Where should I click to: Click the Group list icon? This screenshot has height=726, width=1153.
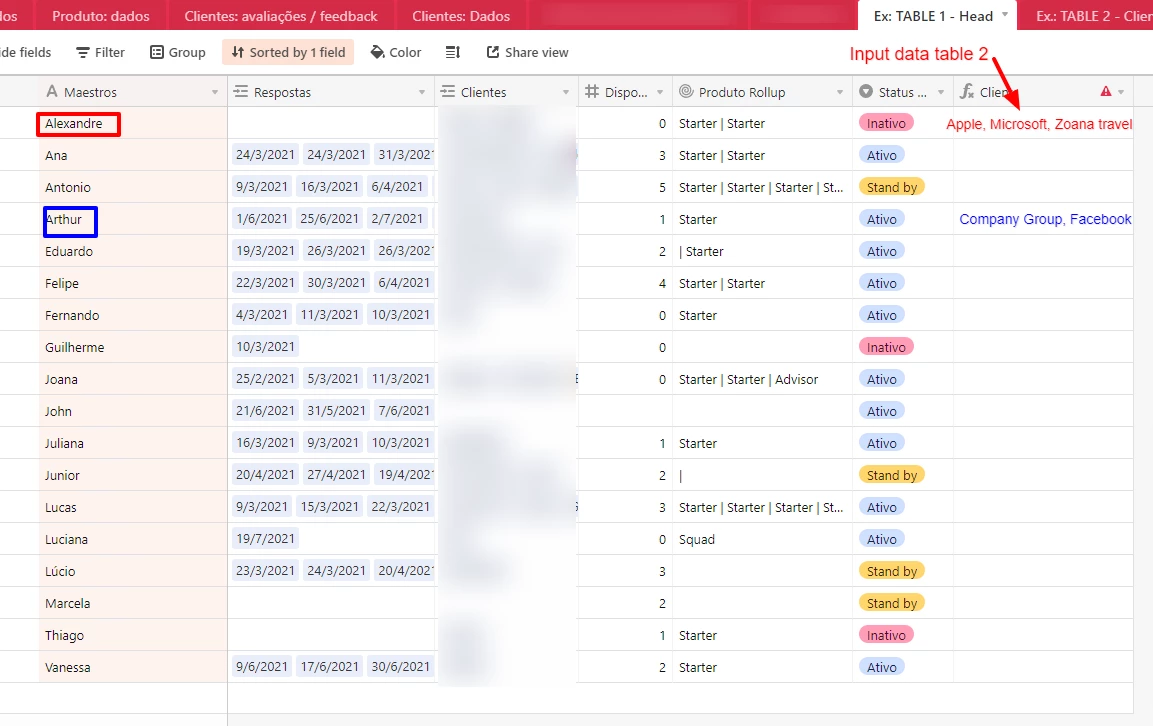pos(157,52)
